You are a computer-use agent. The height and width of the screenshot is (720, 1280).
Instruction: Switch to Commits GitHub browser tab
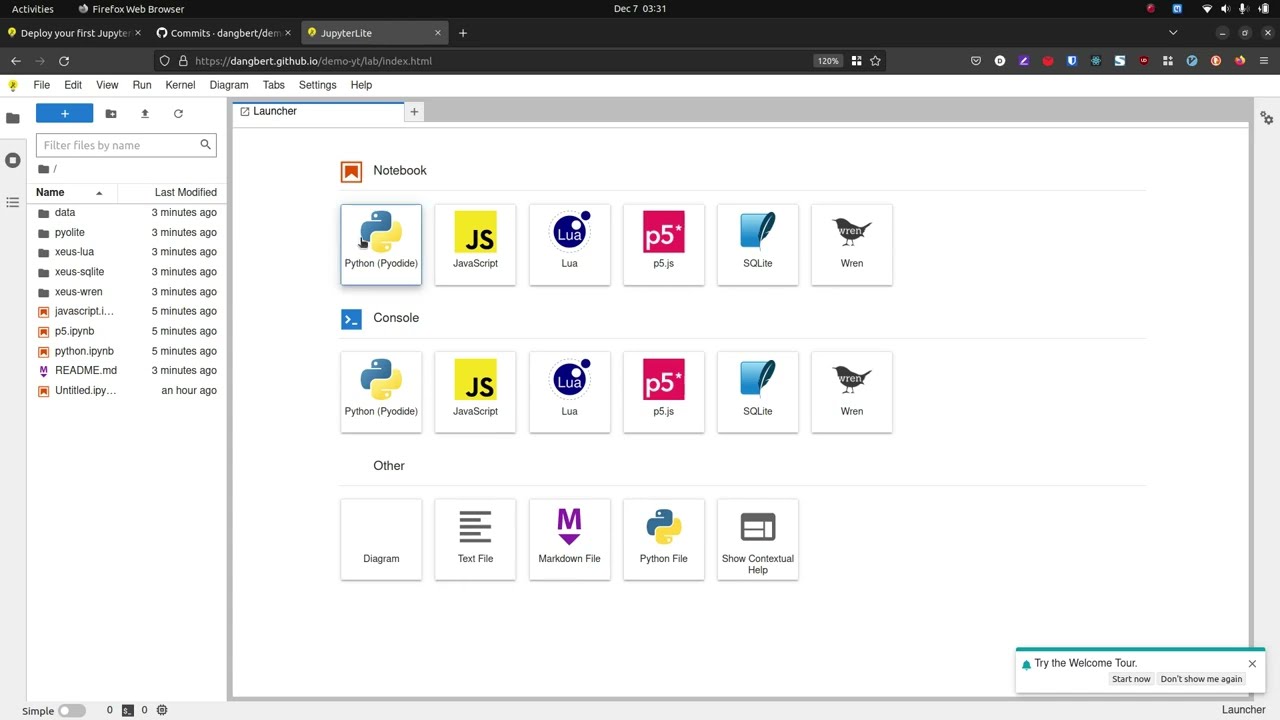click(x=224, y=33)
